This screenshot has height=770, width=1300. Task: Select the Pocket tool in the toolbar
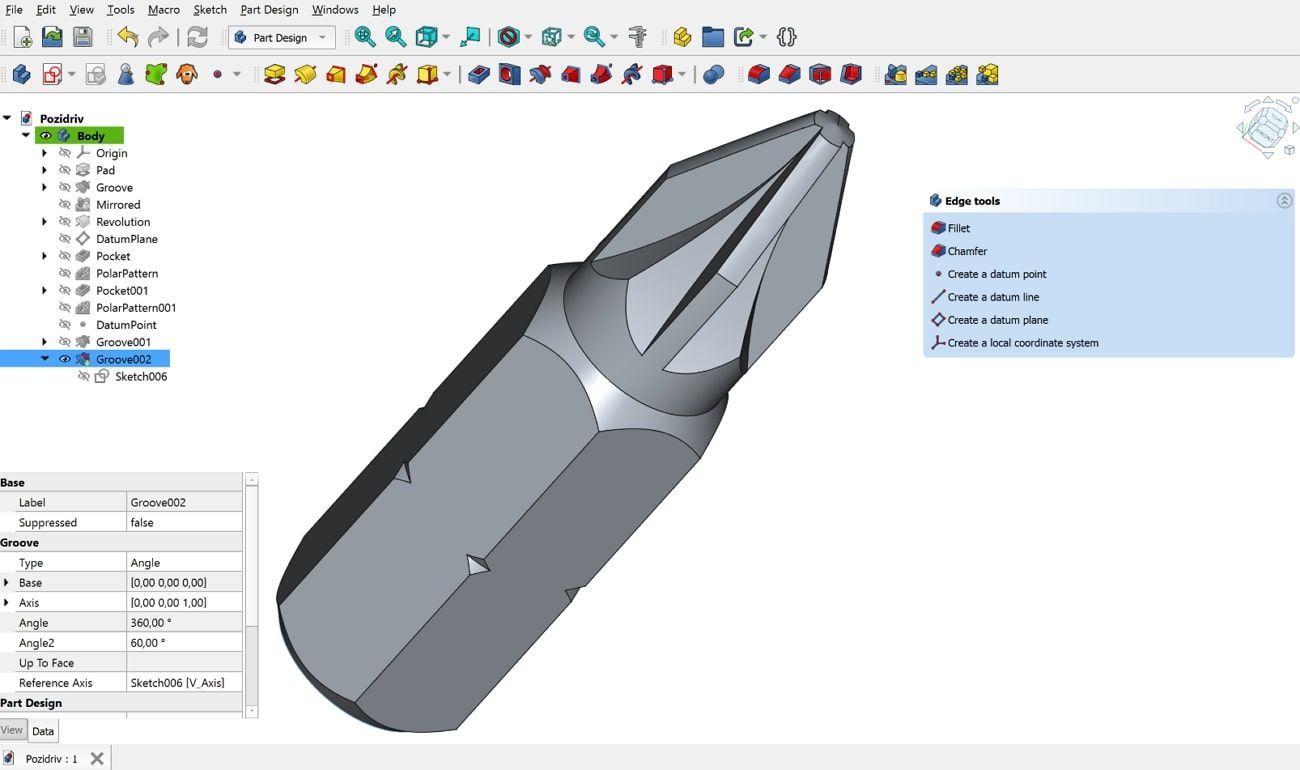click(x=477, y=74)
